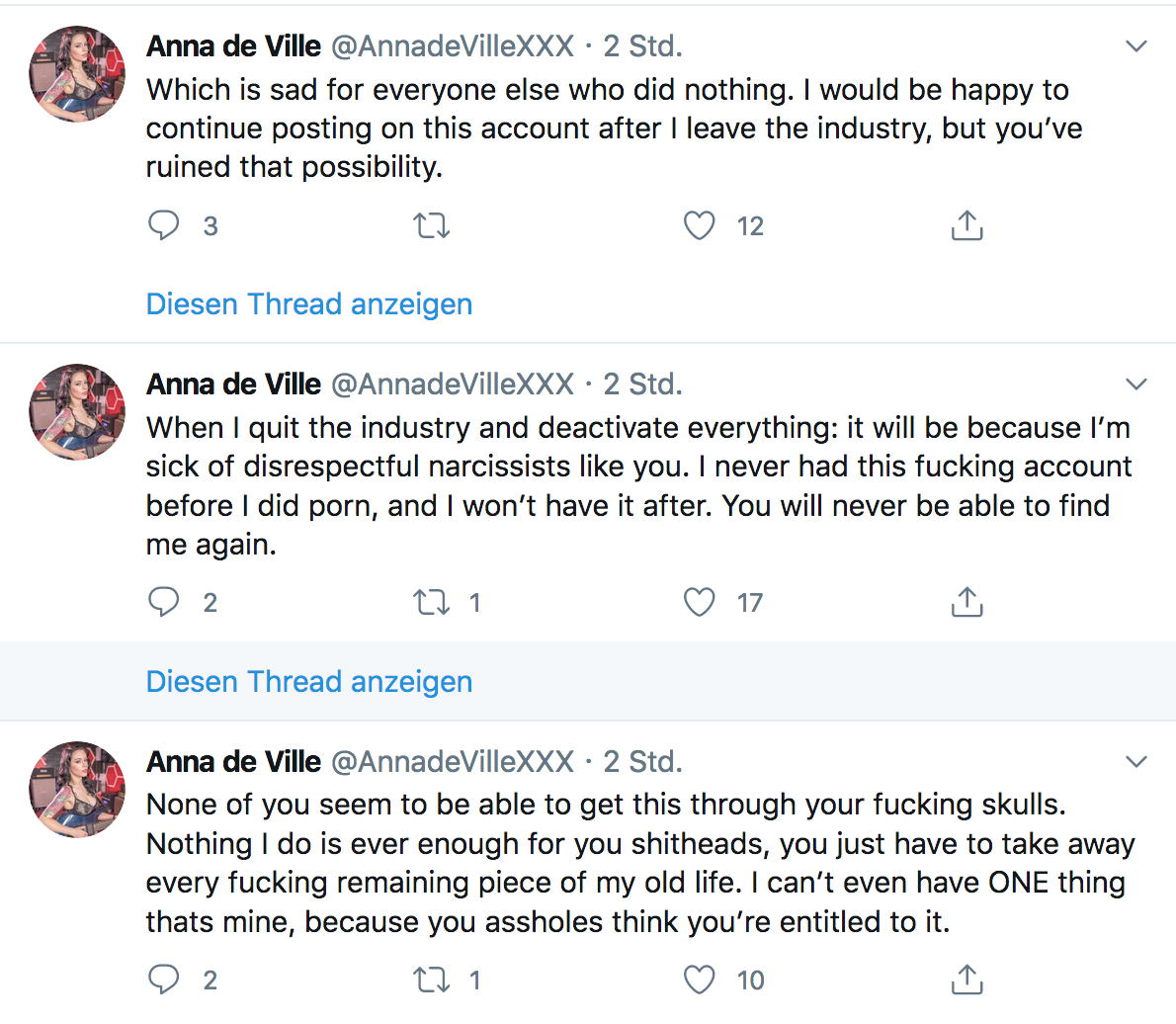Reply to the tweet ending 'ruined that possibility'
1176x1024 pixels.
click(164, 226)
